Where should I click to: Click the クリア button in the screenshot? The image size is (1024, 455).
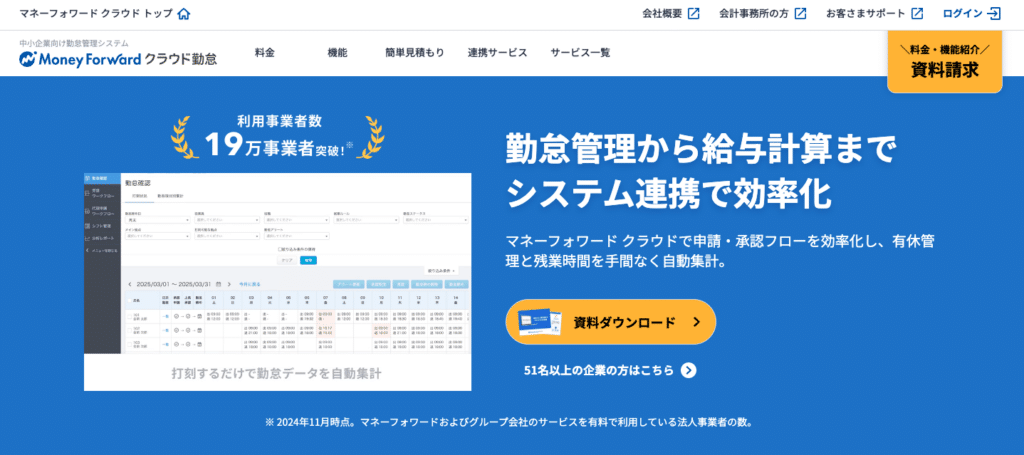click(287, 260)
